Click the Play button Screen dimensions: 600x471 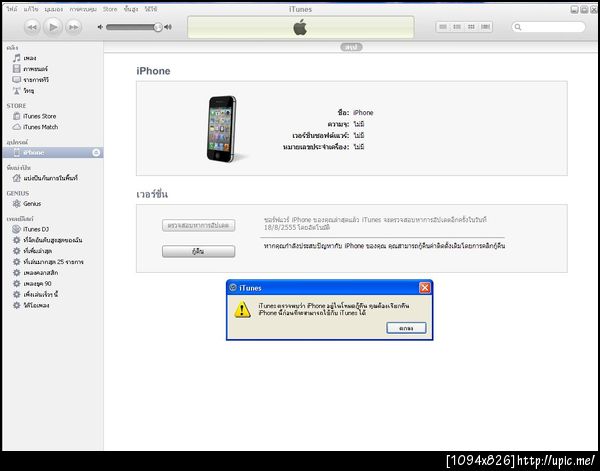tap(53, 27)
